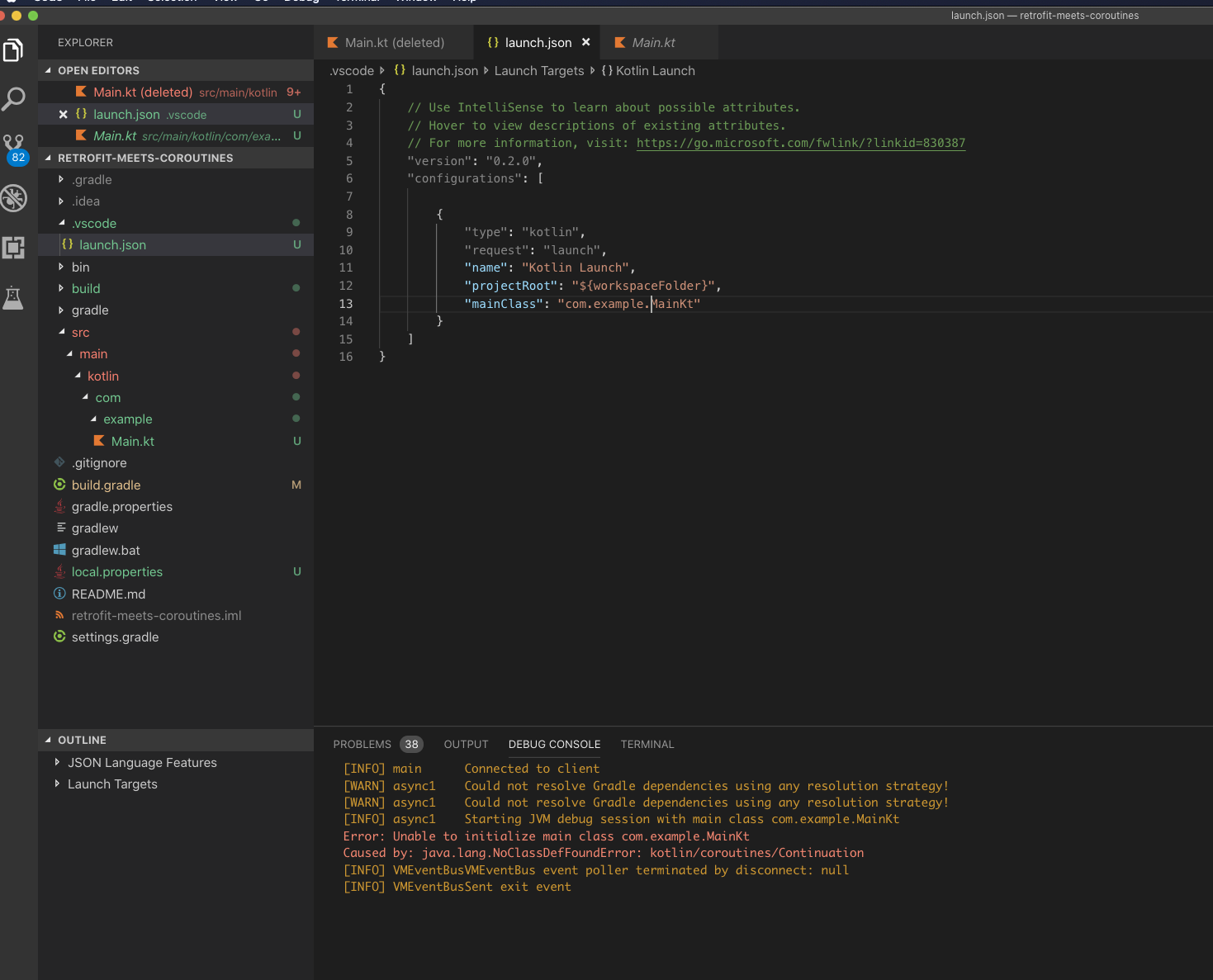Open the Test beaker icon view
The image size is (1213, 980).
[x=13, y=297]
